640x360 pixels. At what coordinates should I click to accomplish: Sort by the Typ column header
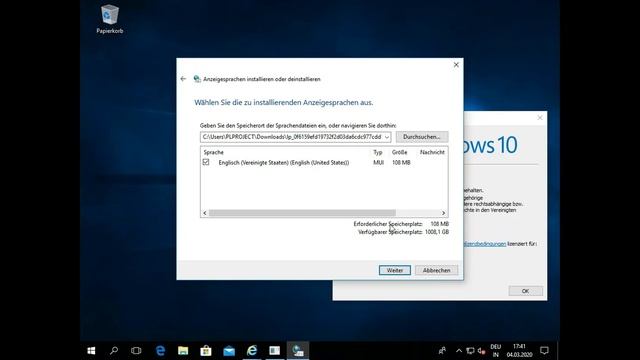(378, 152)
